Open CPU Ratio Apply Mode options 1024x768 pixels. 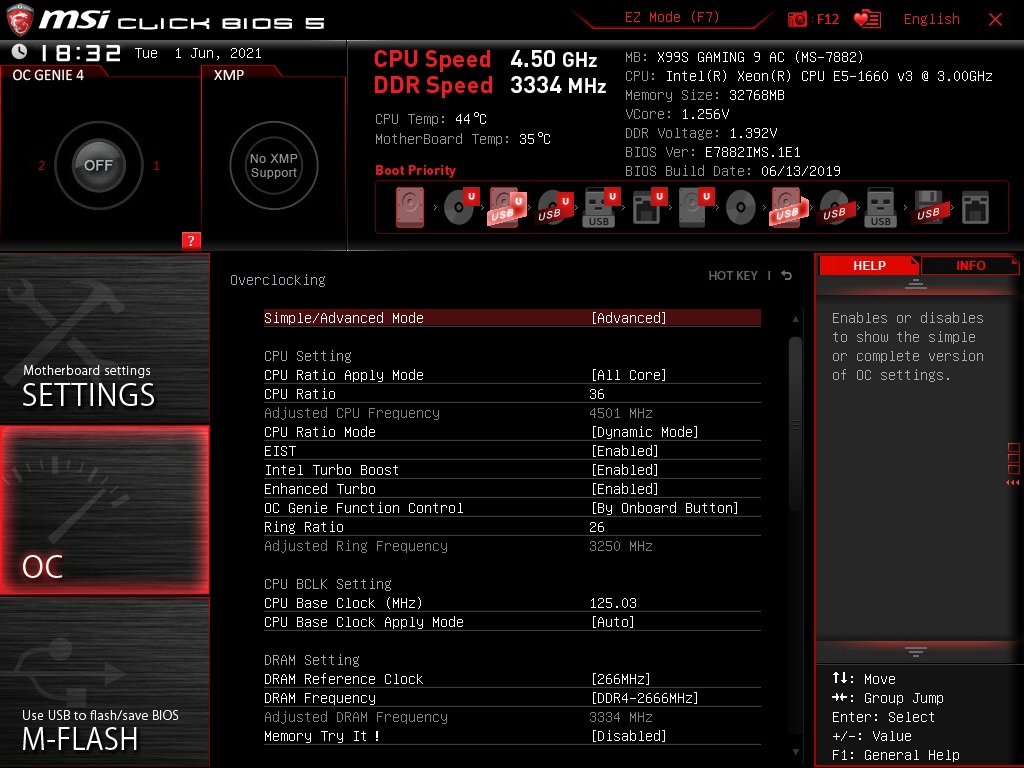512,375
